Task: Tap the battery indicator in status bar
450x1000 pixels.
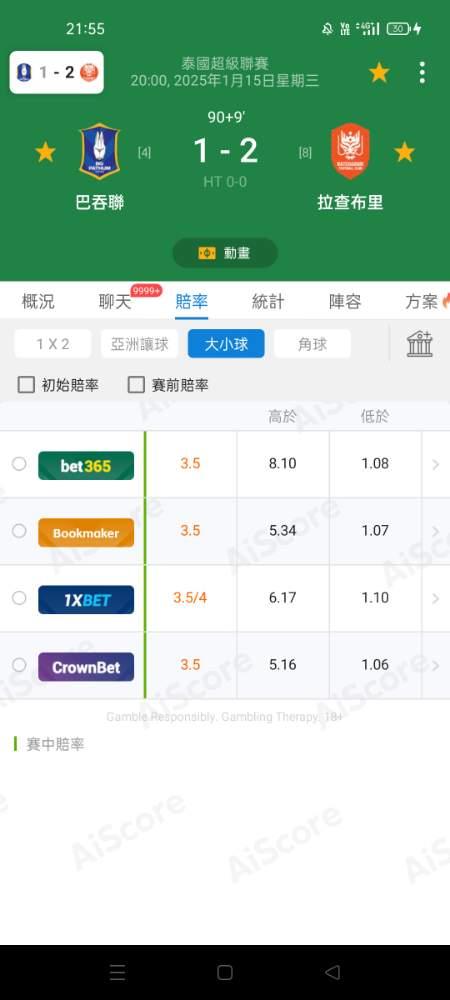Action: coord(398,29)
